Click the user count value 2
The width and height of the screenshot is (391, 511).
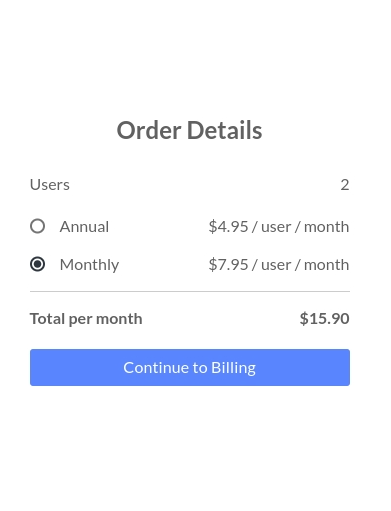tap(345, 185)
